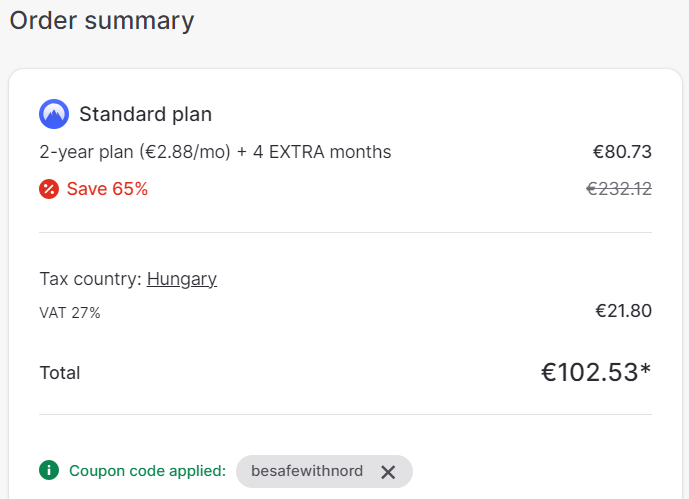Click the Total label
This screenshot has height=499, width=689.
(60, 373)
